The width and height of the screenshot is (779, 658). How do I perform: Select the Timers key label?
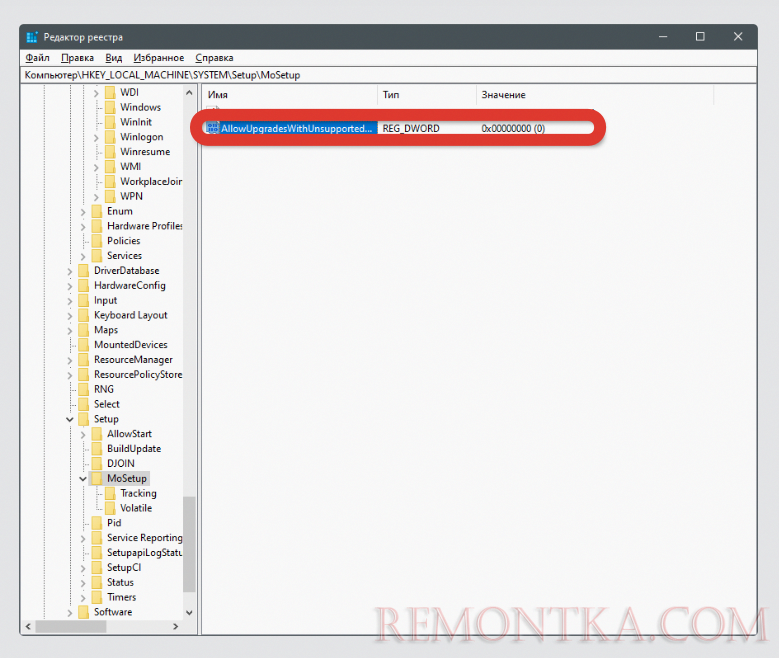click(x=121, y=597)
